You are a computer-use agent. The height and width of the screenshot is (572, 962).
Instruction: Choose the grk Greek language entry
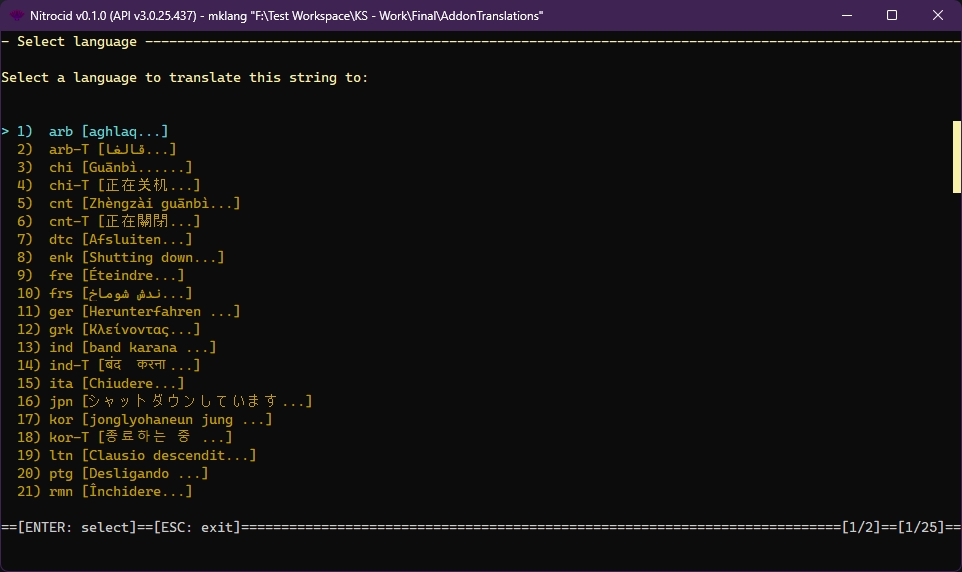click(124, 329)
